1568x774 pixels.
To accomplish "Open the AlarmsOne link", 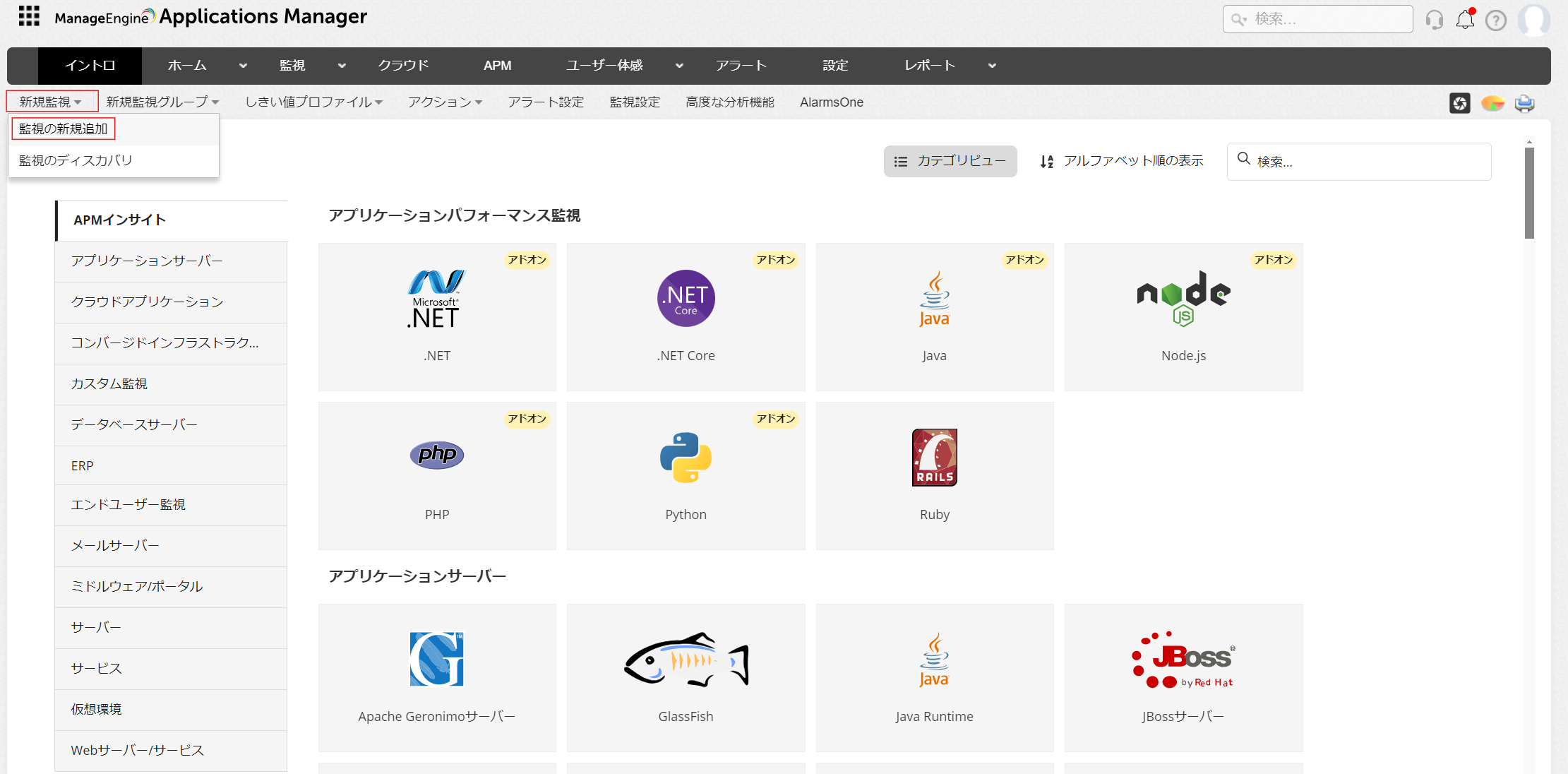I will click(x=831, y=102).
